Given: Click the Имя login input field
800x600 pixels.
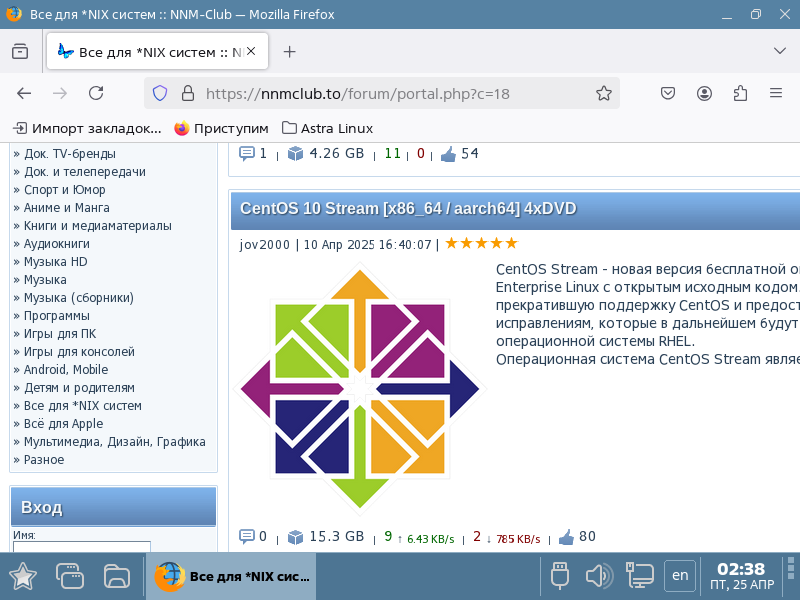Looking at the screenshot, I should 81,546.
